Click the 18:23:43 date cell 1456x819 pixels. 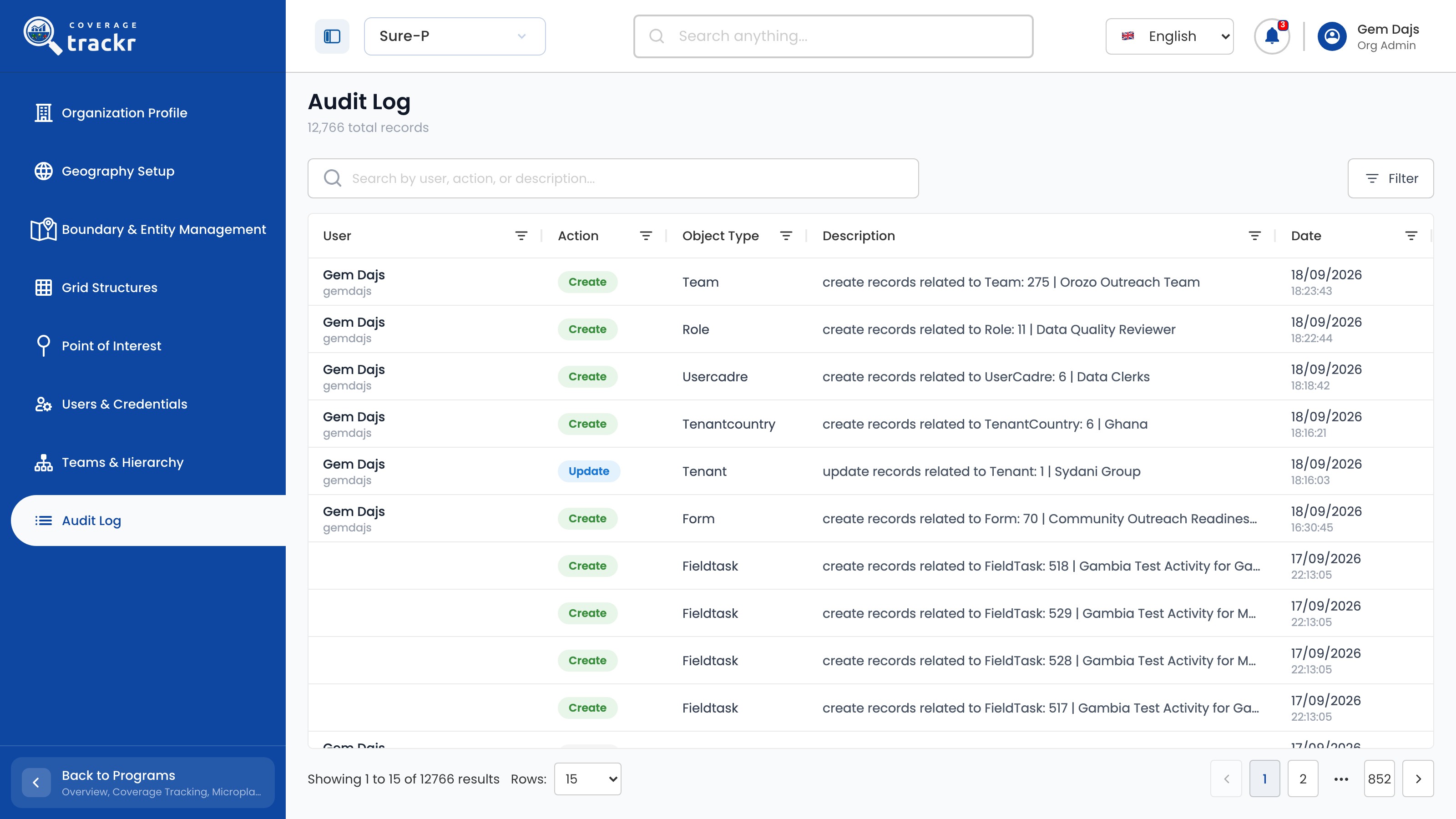tap(1326, 282)
